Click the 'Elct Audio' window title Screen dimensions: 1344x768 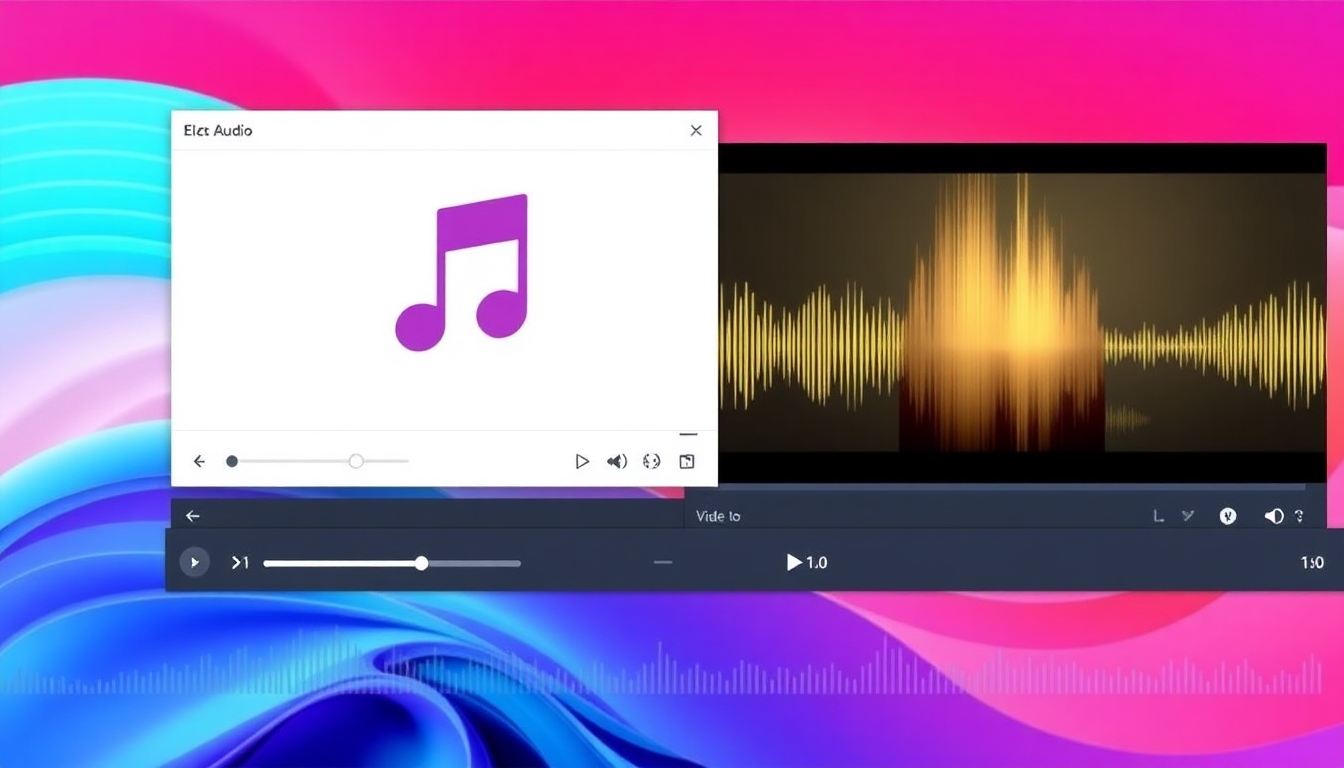(218, 130)
